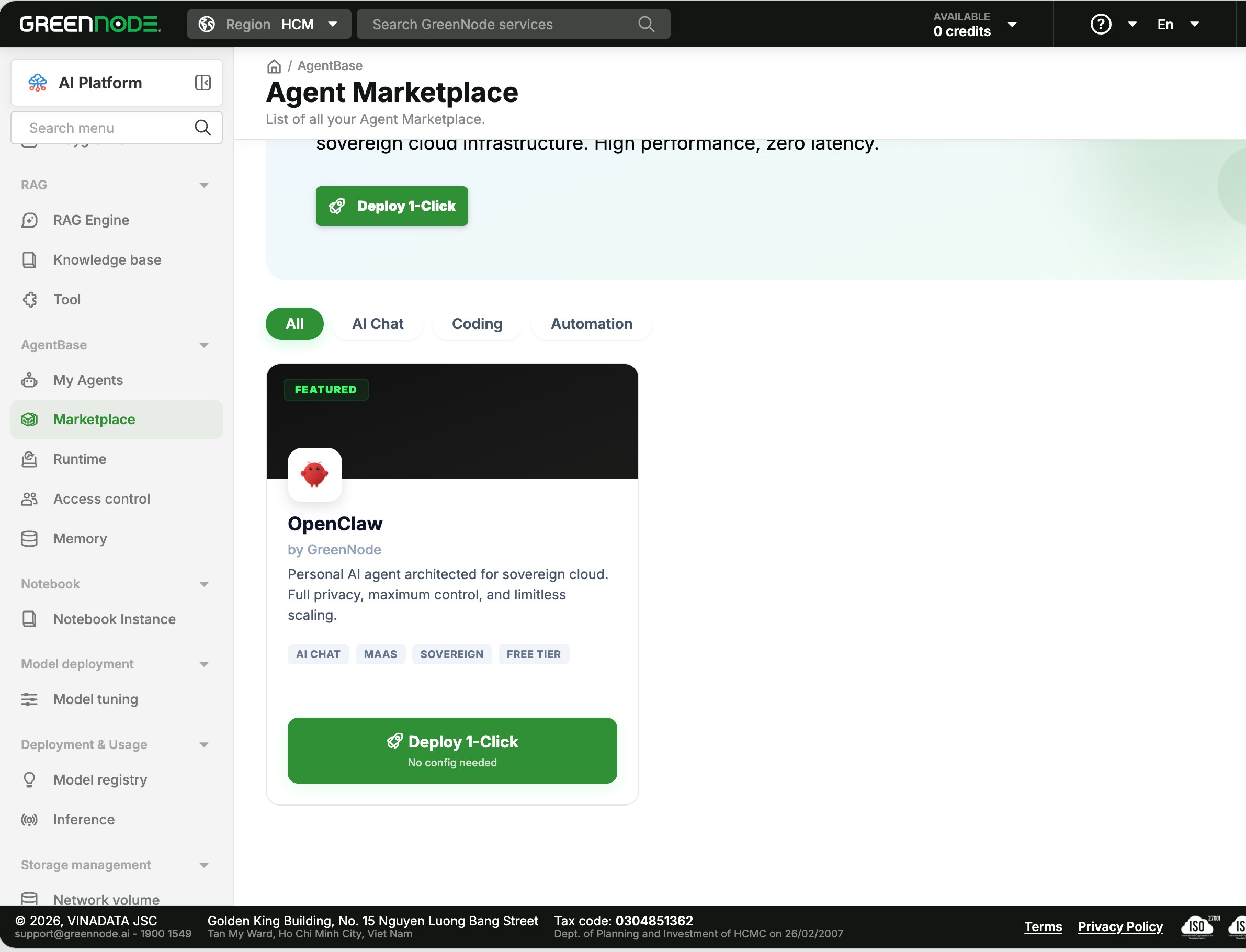Image resolution: width=1246 pixels, height=952 pixels.
Task: Switch to the AI Chat filter
Action: click(x=378, y=324)
